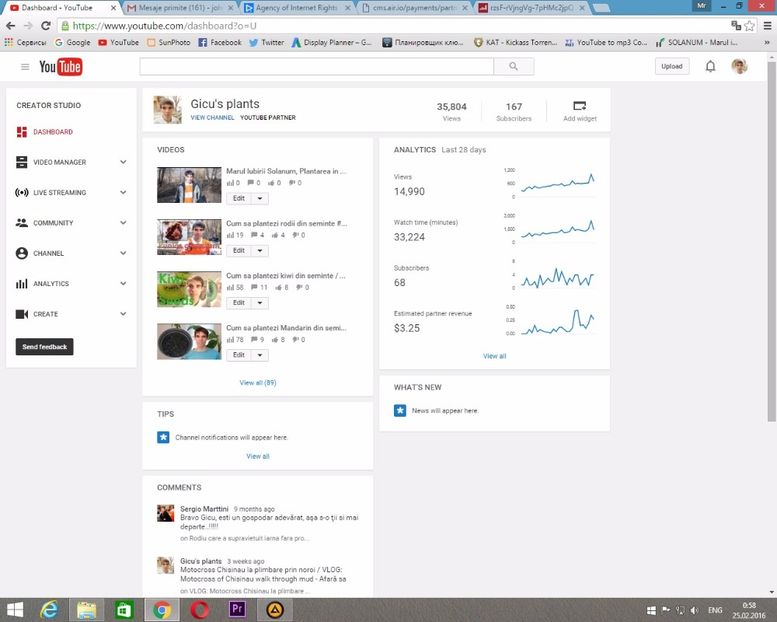
Task: Click the star icon in What's New
Action: click(400, 410)
